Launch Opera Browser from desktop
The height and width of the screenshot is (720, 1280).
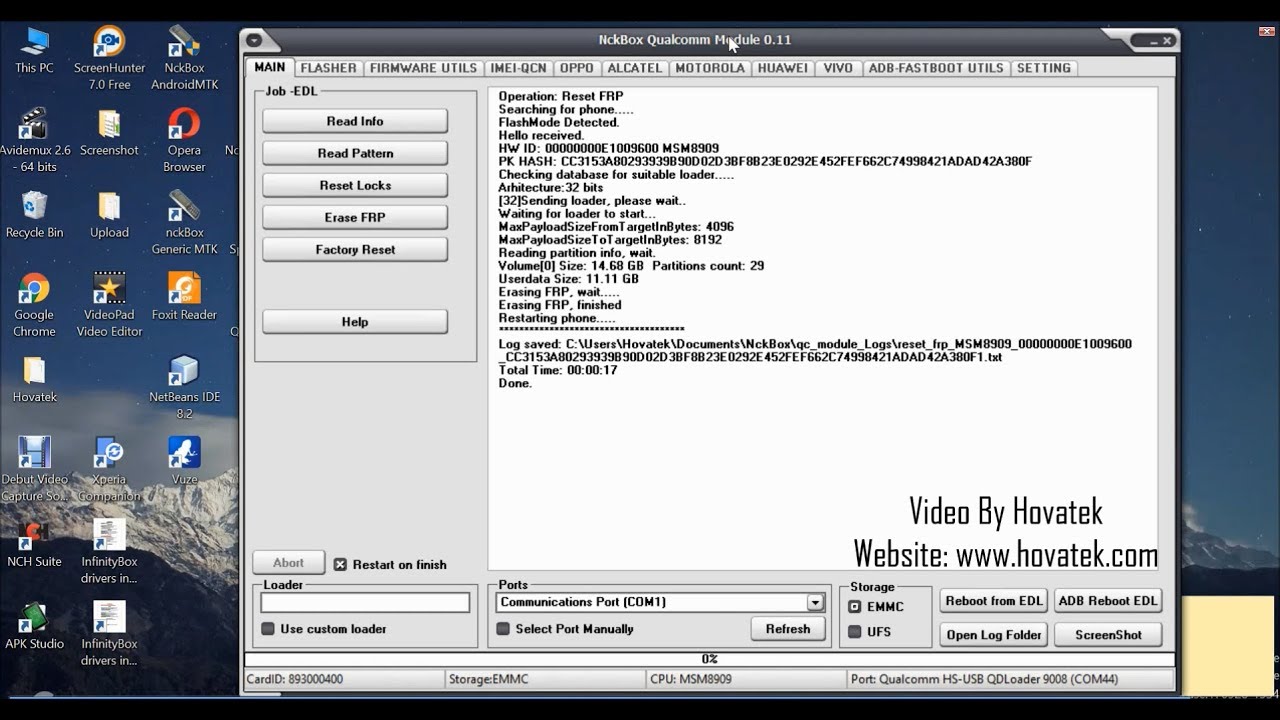click(x=184, y=140)
